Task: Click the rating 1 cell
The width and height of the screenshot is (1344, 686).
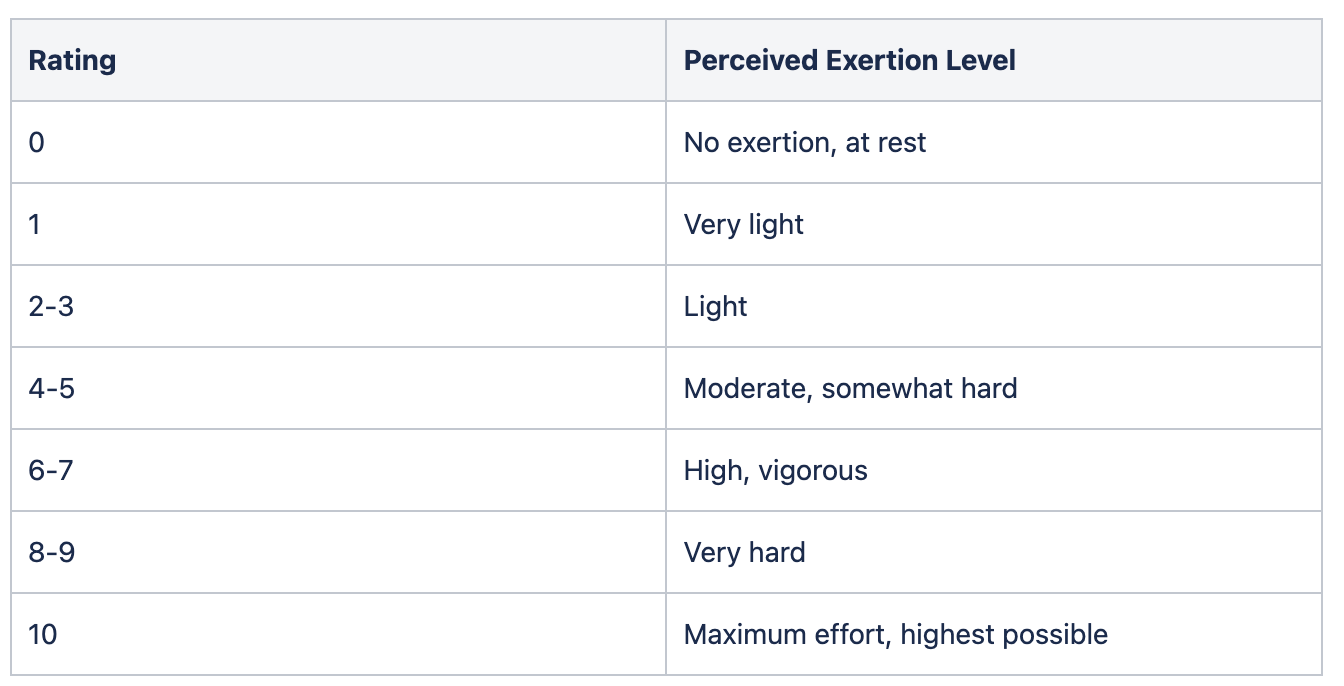Action: tap(338, 224)
